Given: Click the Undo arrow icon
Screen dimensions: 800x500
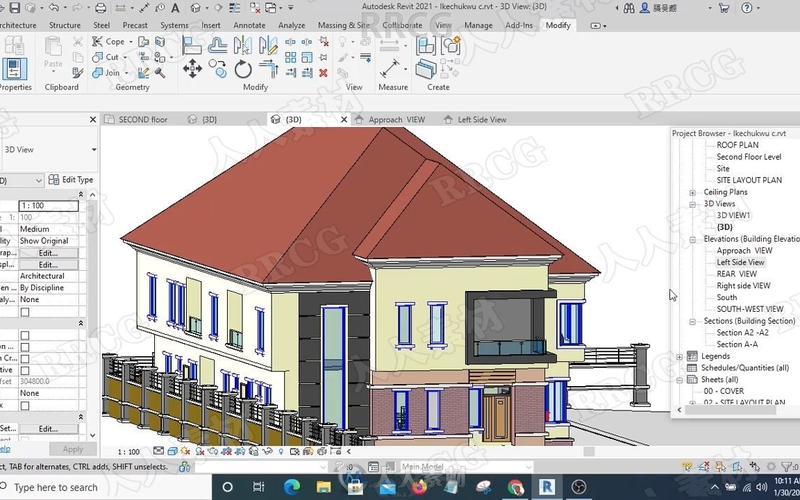Looking at the screenshot, I should [x=54, y=8].
